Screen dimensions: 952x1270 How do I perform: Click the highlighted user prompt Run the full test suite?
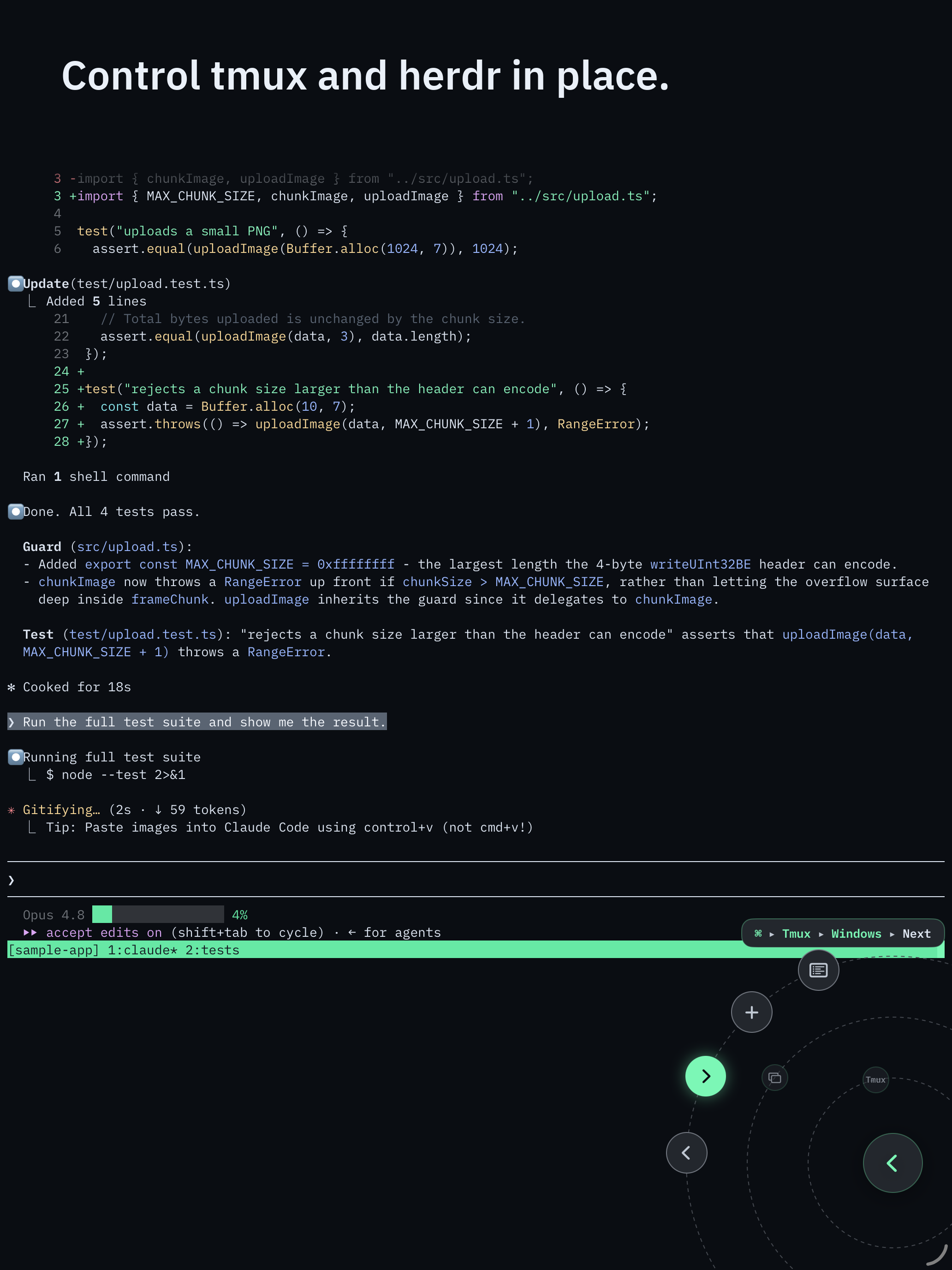pyautogui.click(x=197, y=722)
